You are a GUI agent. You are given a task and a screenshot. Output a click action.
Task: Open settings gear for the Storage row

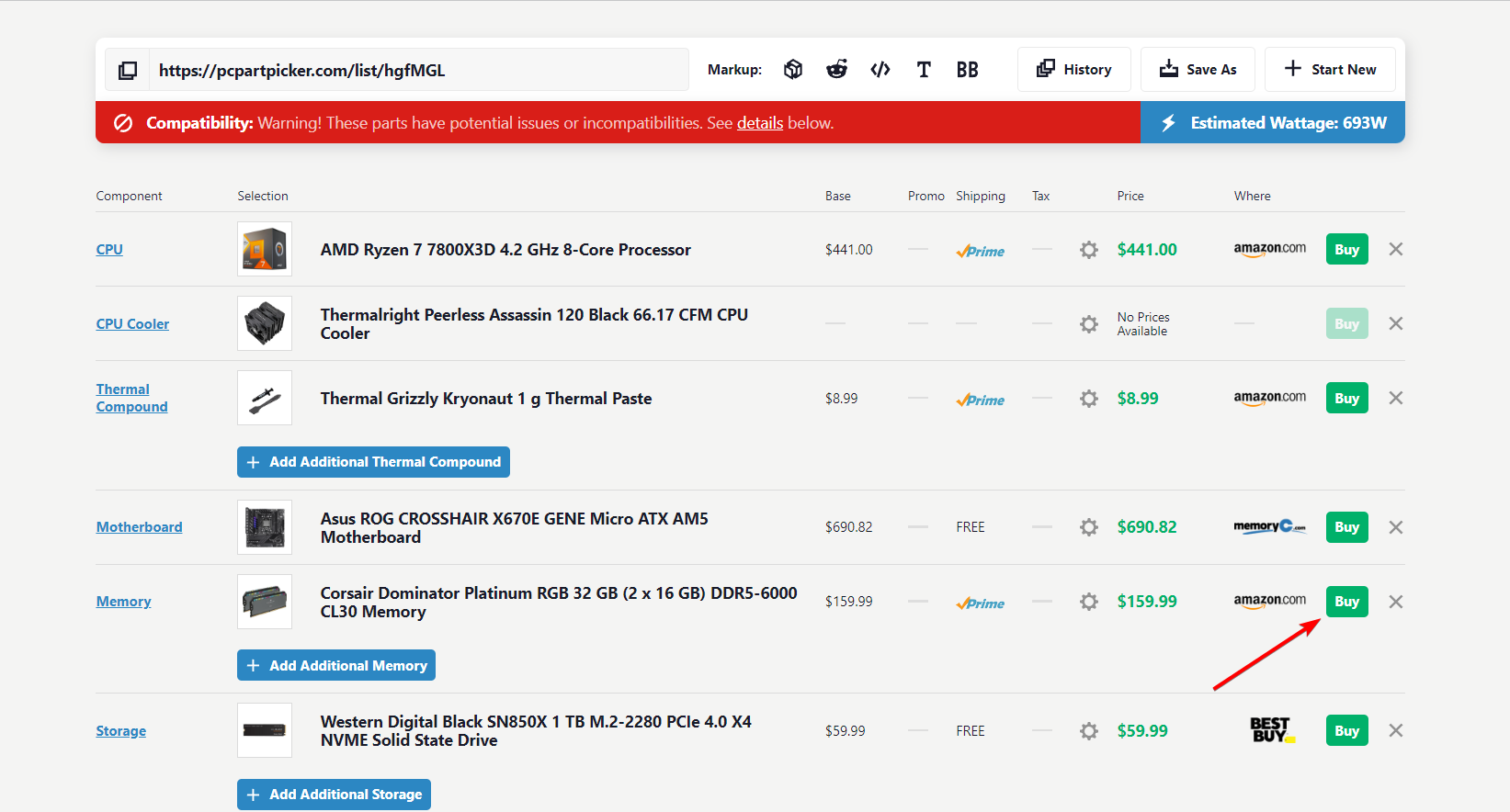pyautogui.click(x=1089, y=731)
